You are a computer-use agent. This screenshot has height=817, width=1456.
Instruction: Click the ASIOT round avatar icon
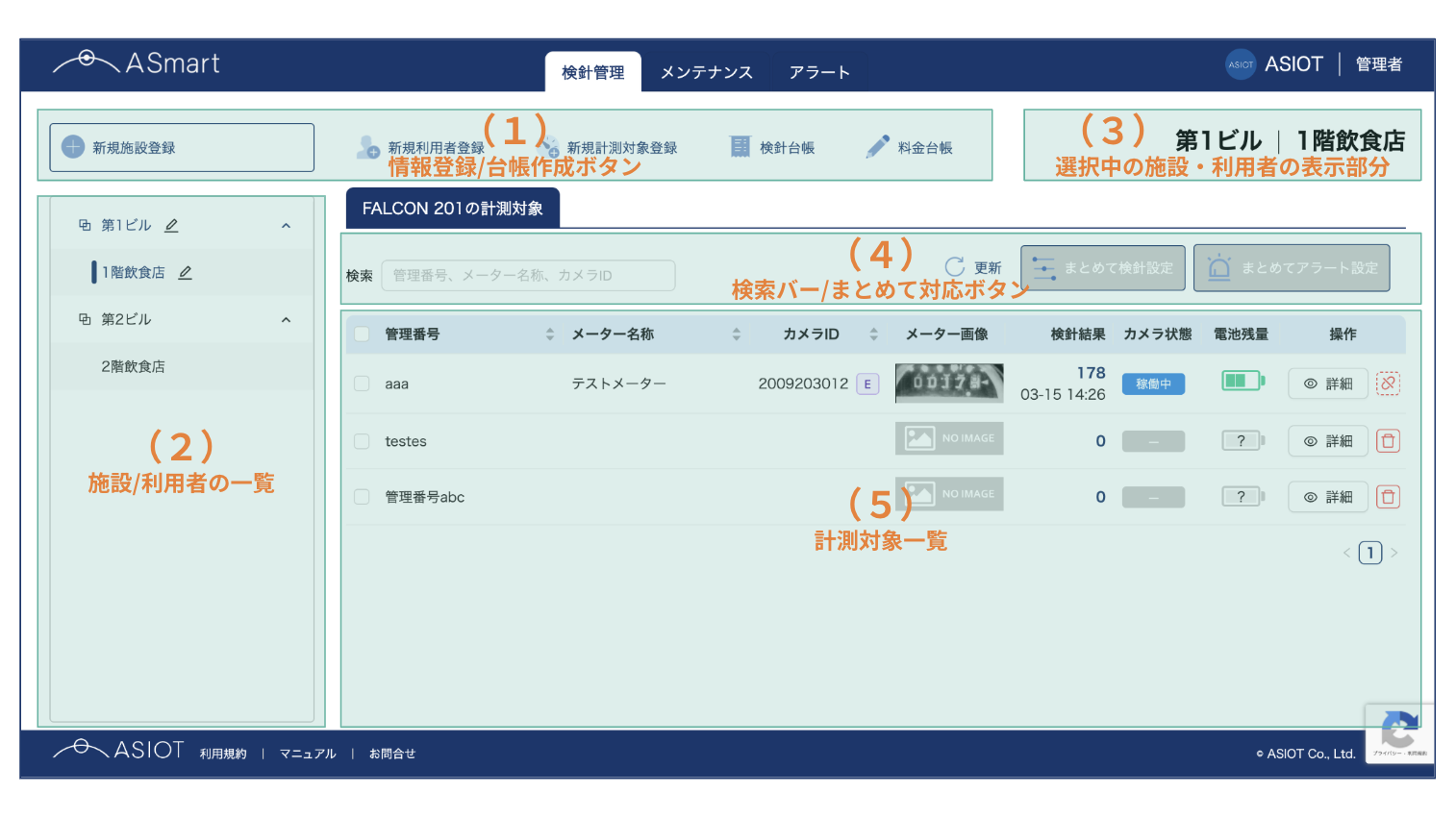pyautogui.click(x=1241, y=64)
